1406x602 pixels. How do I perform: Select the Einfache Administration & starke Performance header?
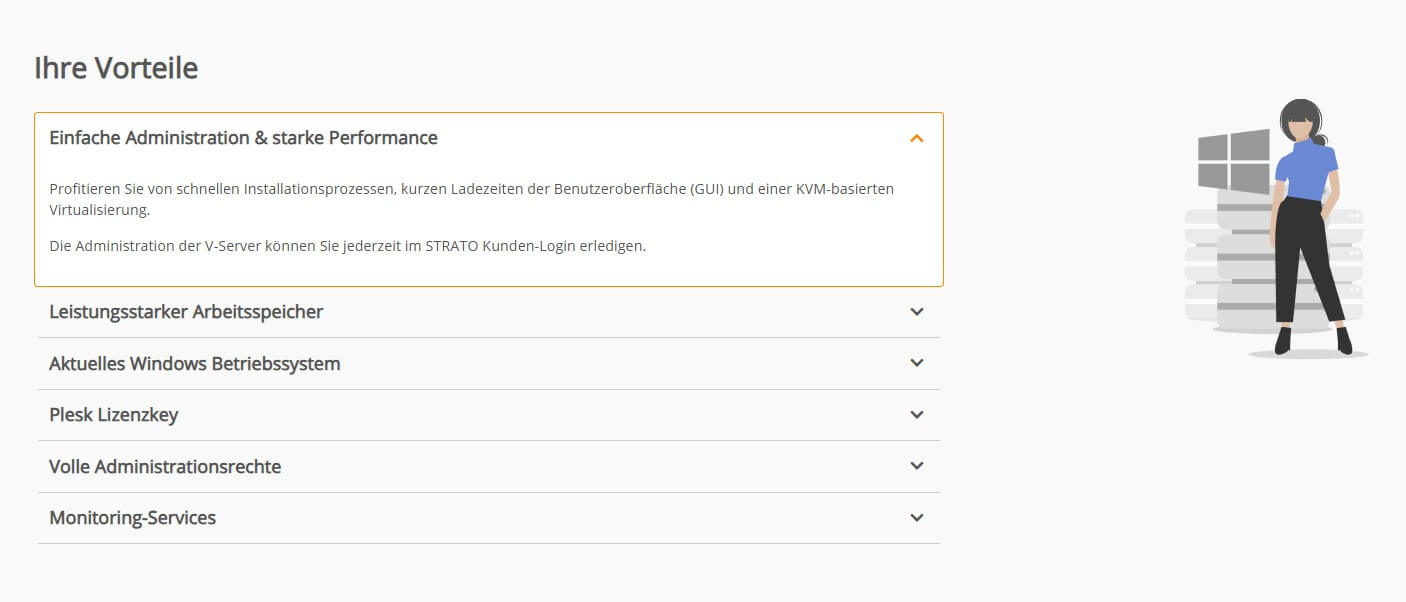243,137
